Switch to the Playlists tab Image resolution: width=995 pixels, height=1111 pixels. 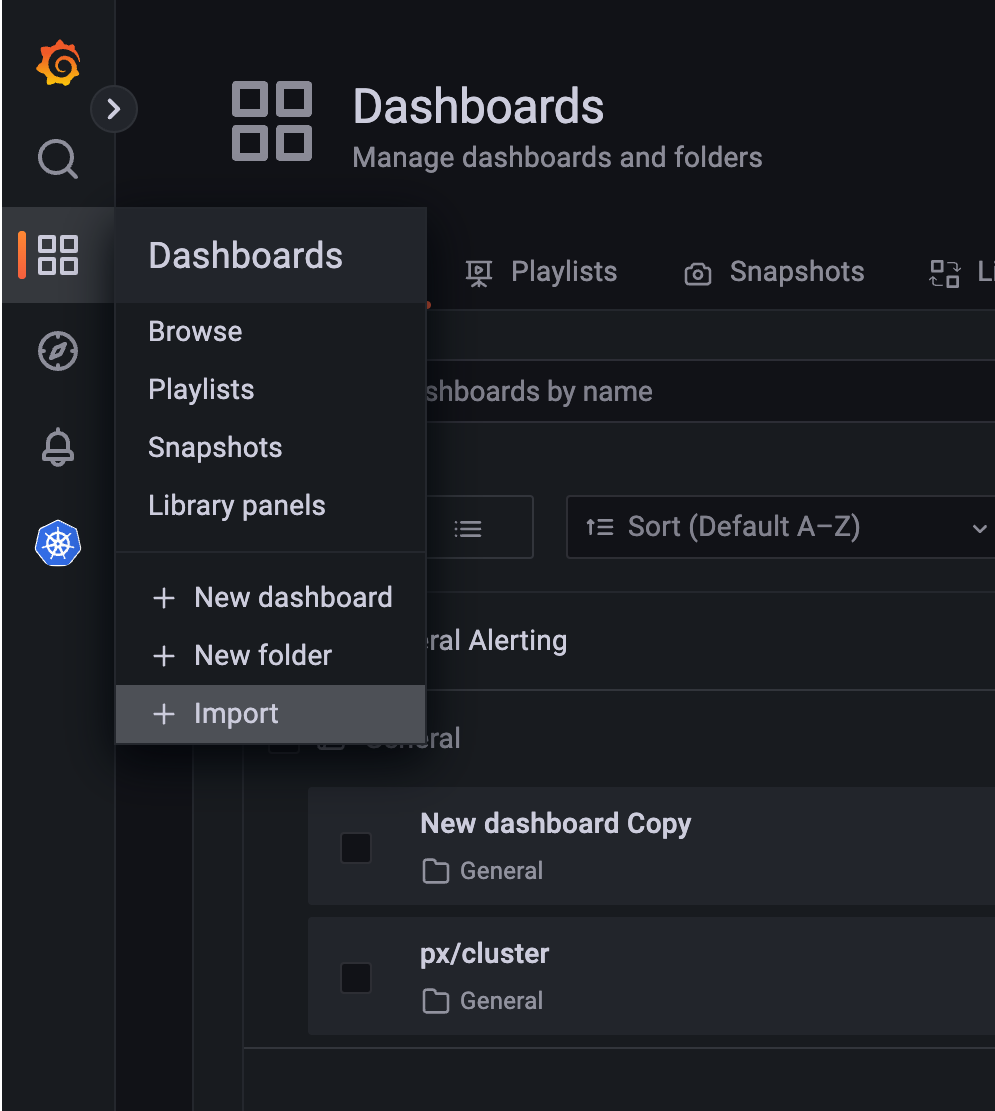563,272
